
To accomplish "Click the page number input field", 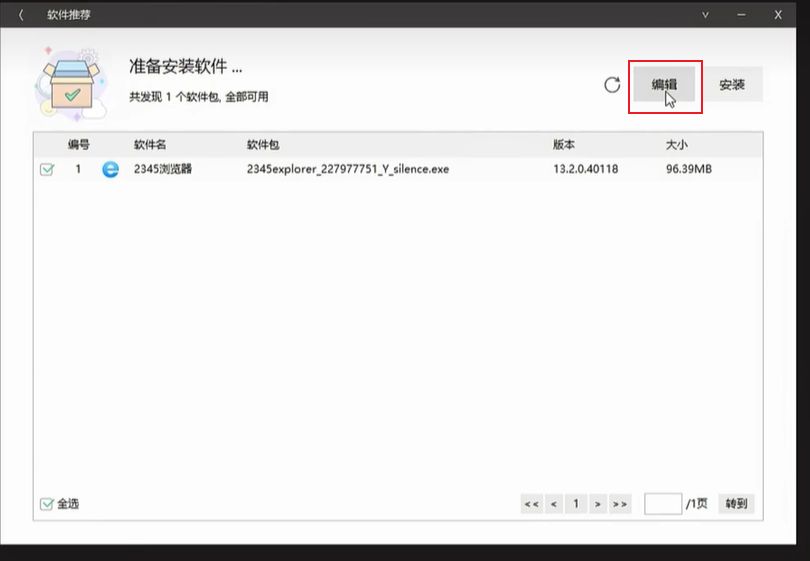I will pos(662,504).
